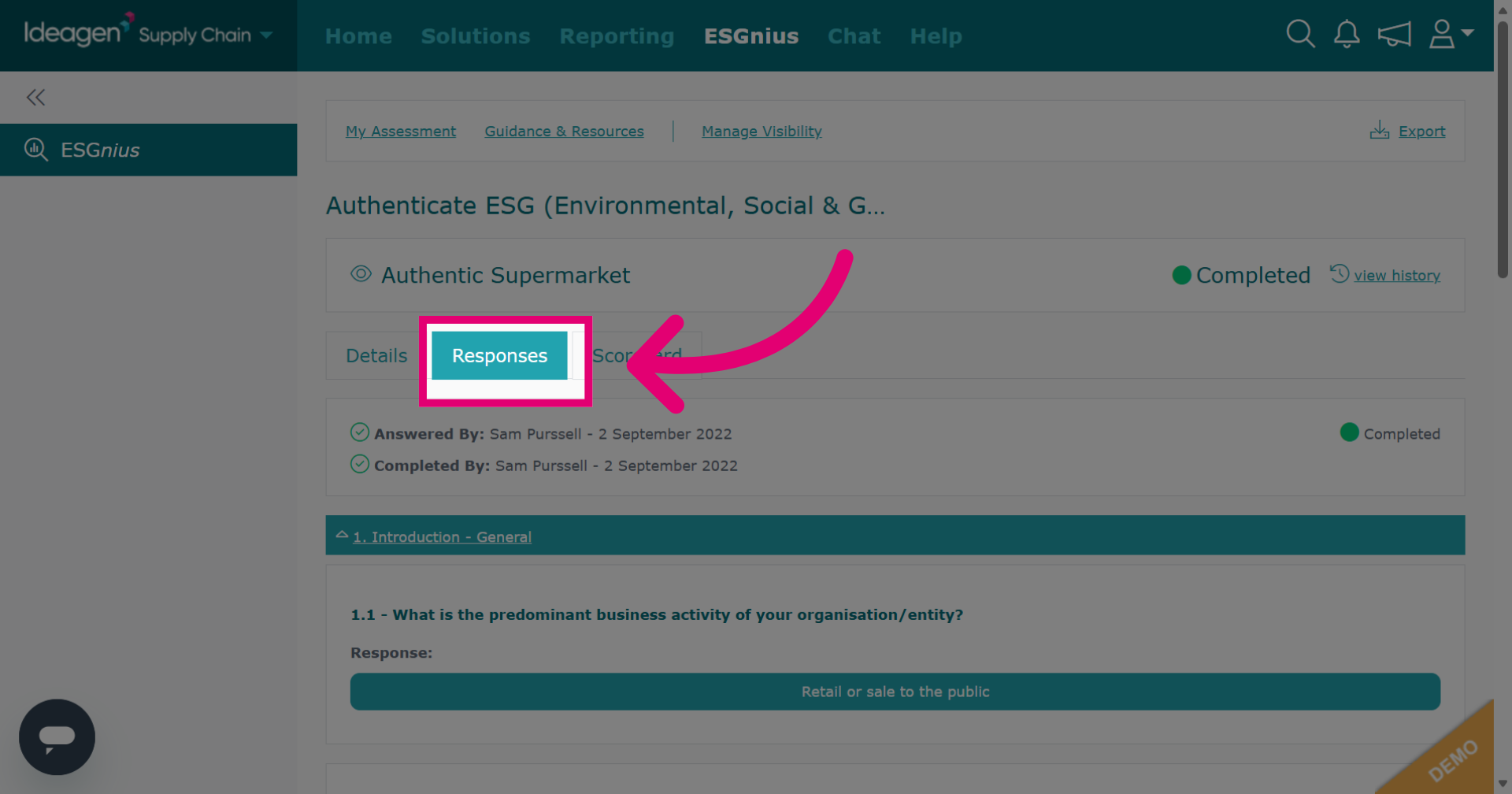Switch to the Responses tab

click(499, 355)
